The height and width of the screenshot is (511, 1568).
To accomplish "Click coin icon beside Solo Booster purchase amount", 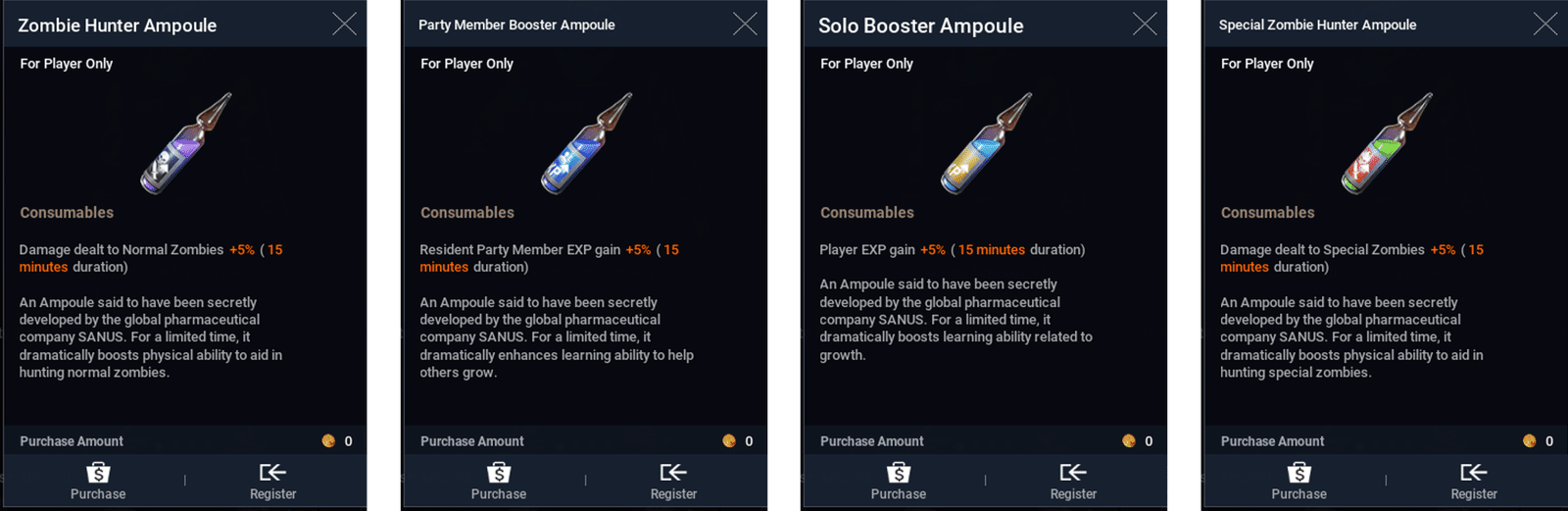I will (1129, 441).
